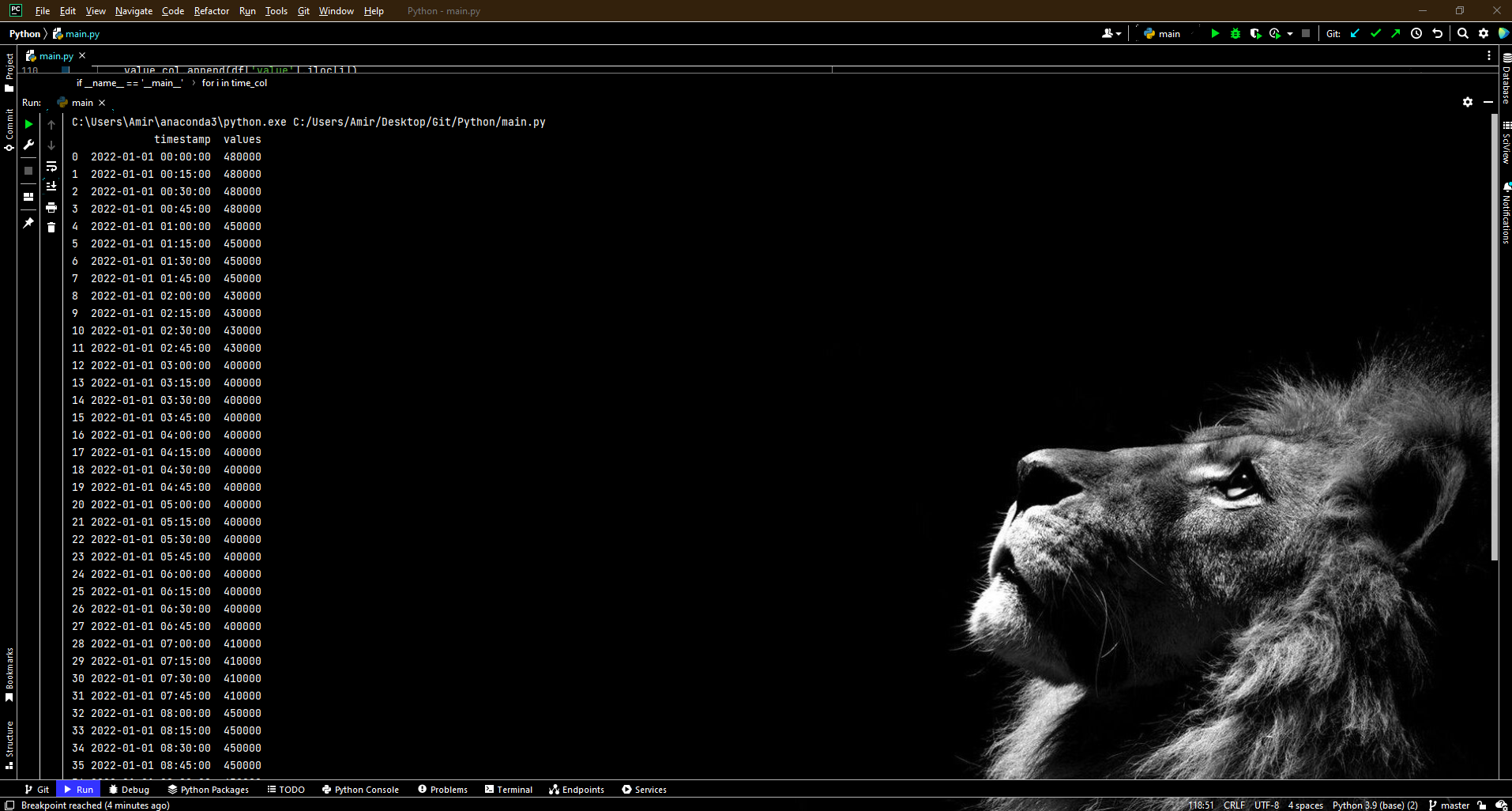Open the Navigate menu
Screen dimensions: 1512x811
point(134,11)
